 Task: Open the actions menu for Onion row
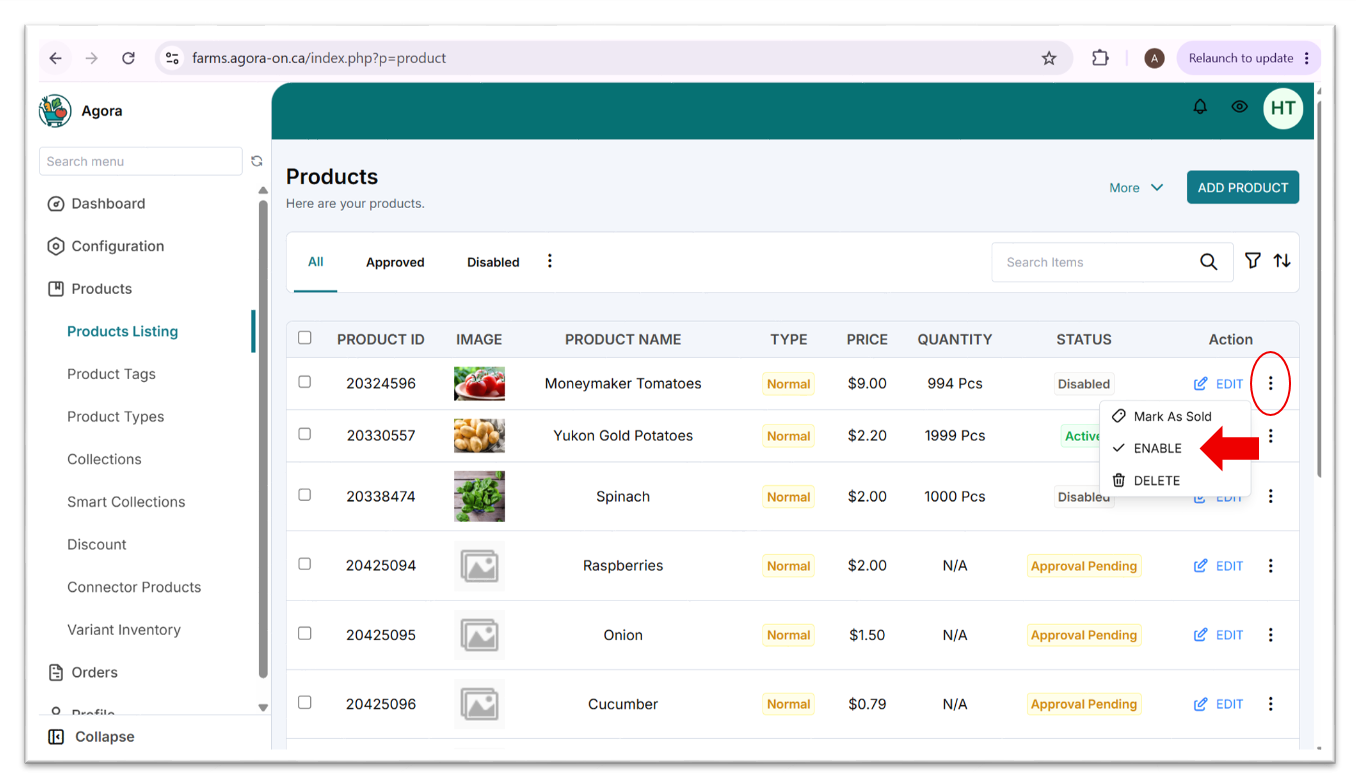pos(1271,635)
